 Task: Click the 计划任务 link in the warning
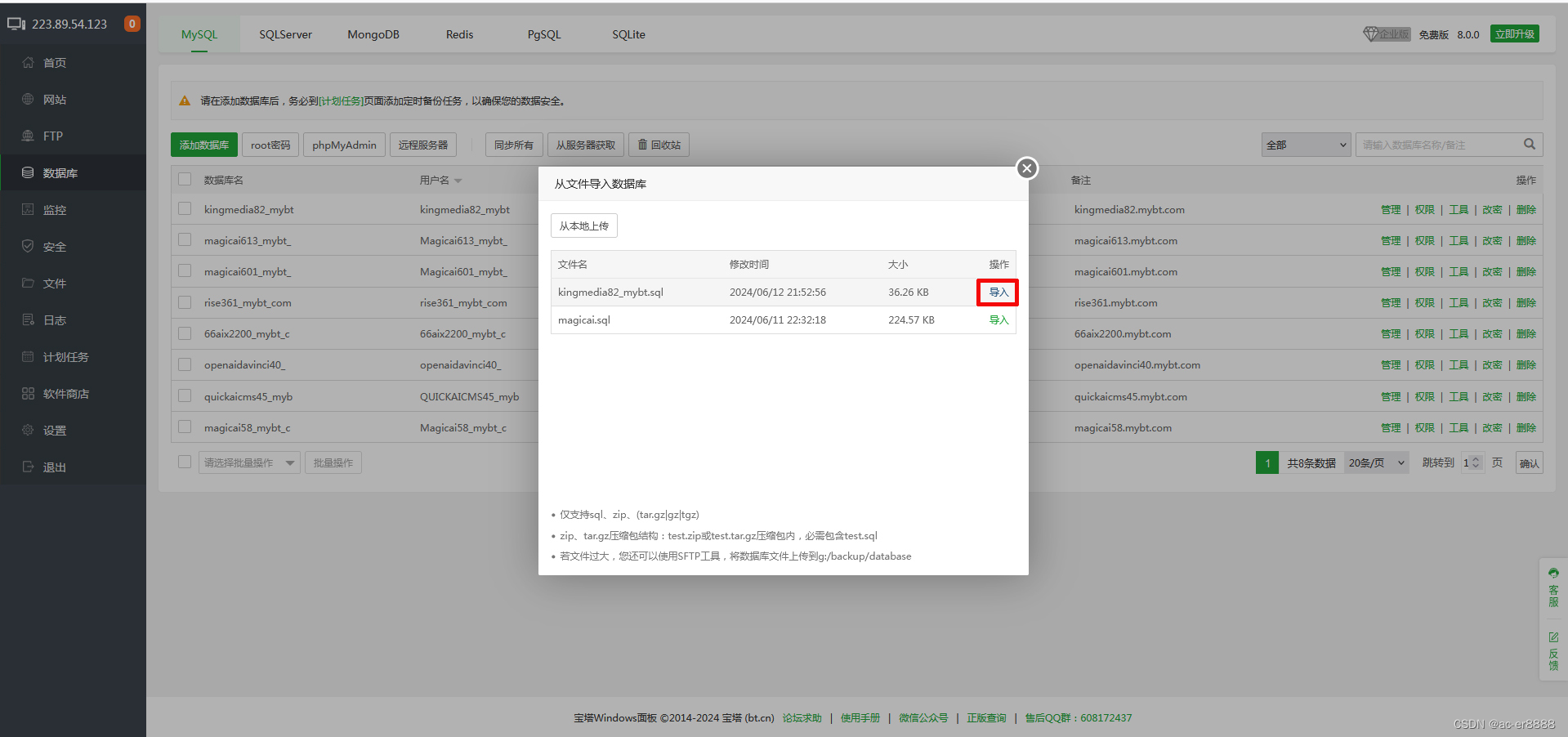coord(341,101)
